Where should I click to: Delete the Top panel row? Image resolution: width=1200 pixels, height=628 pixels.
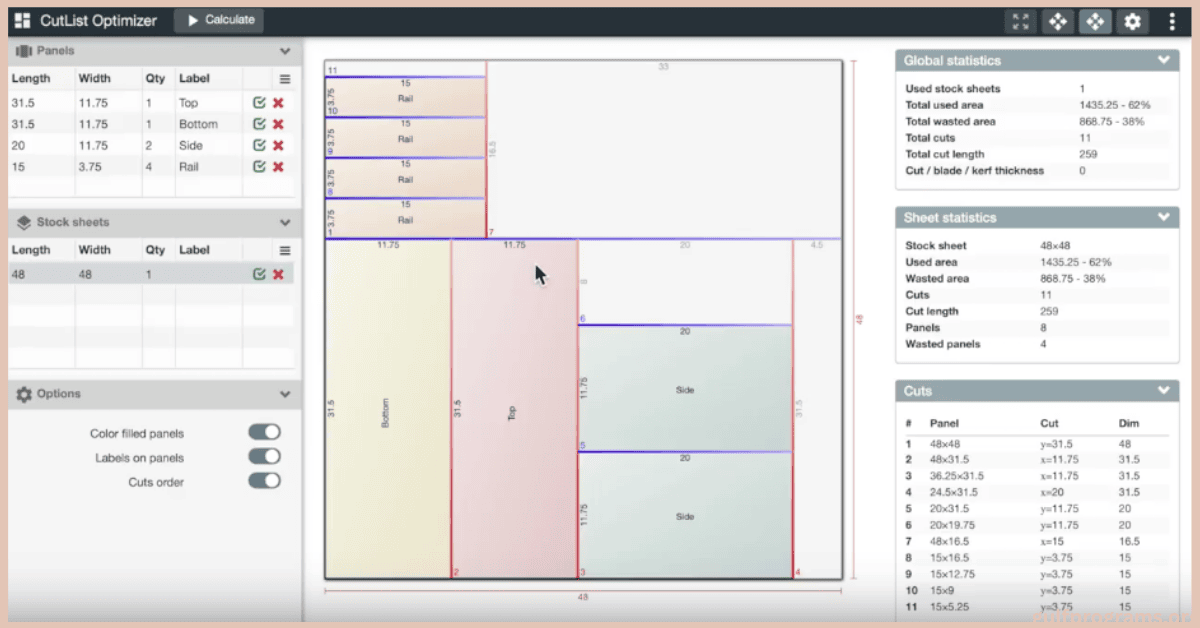point(278,103)
